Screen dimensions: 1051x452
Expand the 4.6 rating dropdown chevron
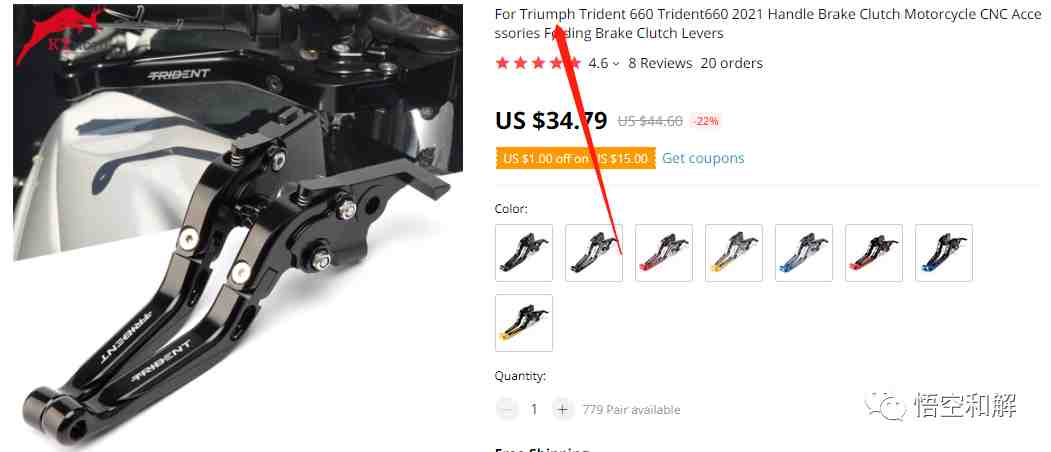(615, 64)
